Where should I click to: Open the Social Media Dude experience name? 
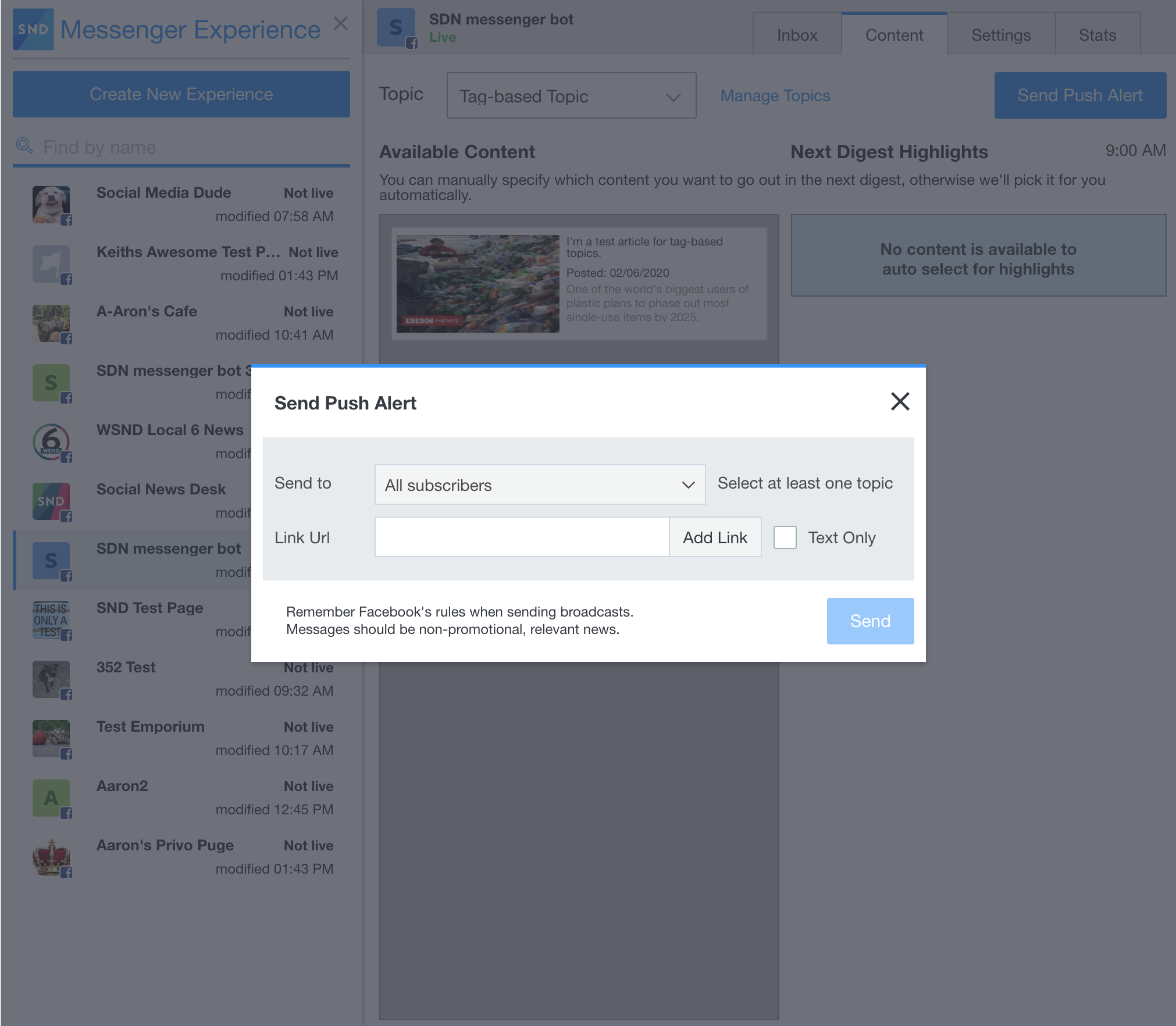(163, 193)
